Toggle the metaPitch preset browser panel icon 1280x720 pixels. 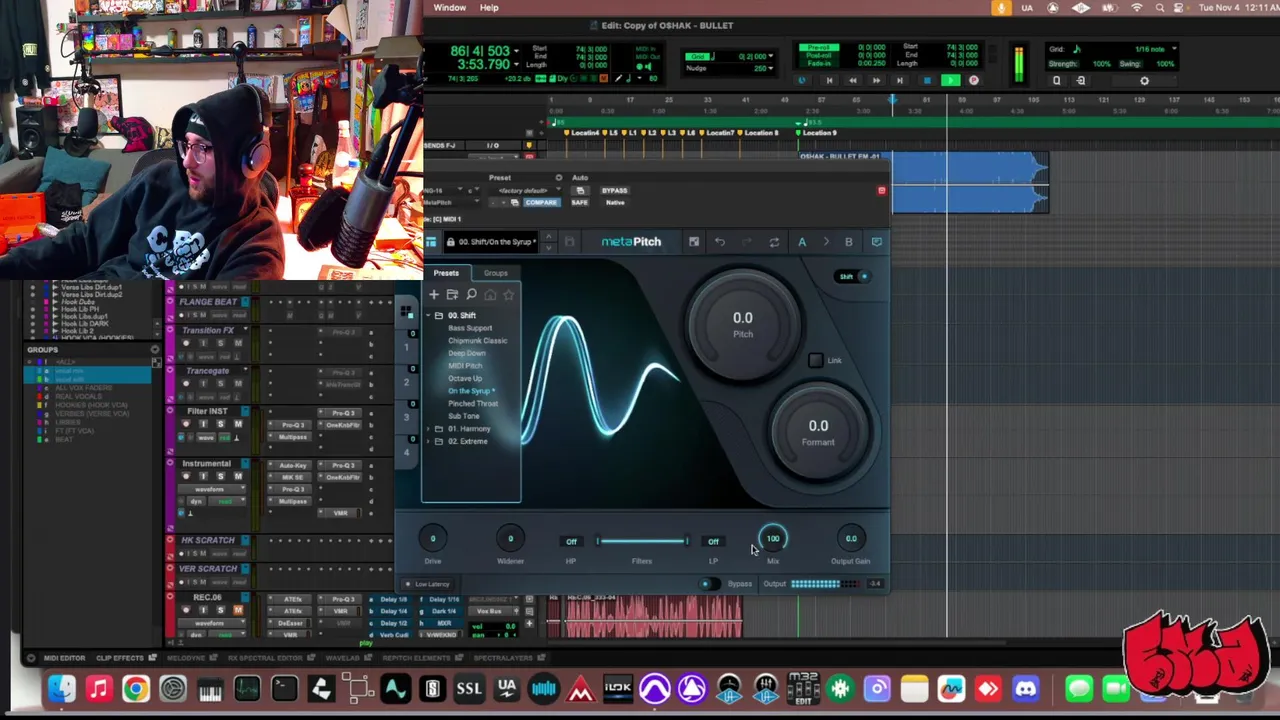(x=431, y=242)
